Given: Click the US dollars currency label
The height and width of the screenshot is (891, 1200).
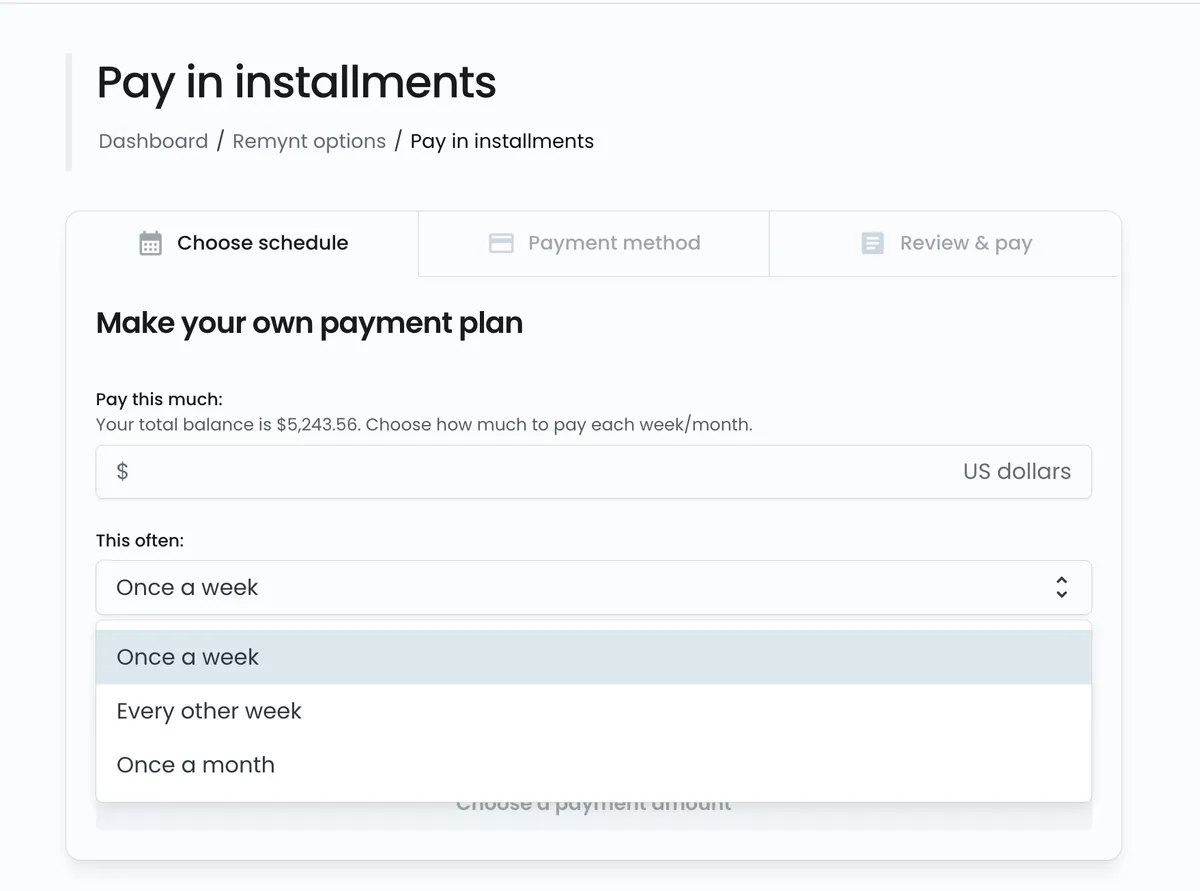Looking at the screenshot, I should point(1017,471).
